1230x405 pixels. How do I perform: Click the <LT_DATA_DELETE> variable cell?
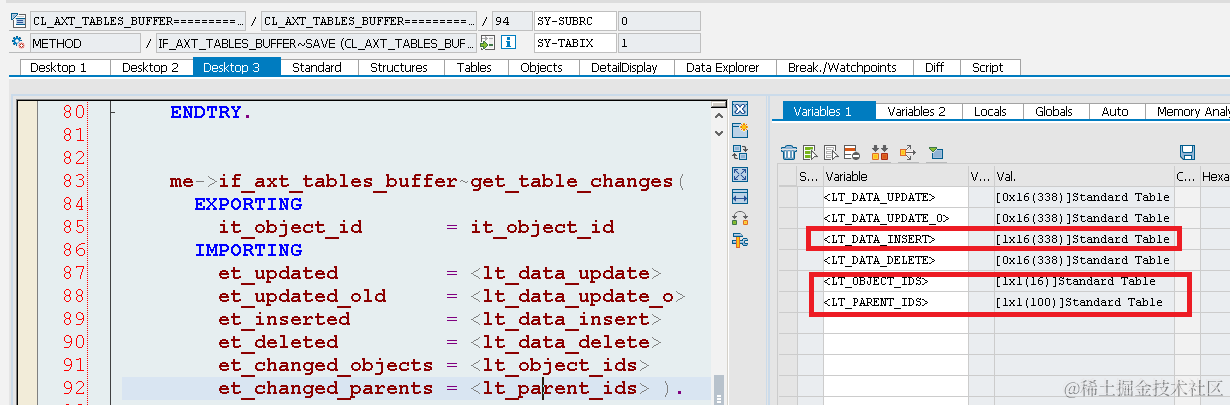coord(895,260)
